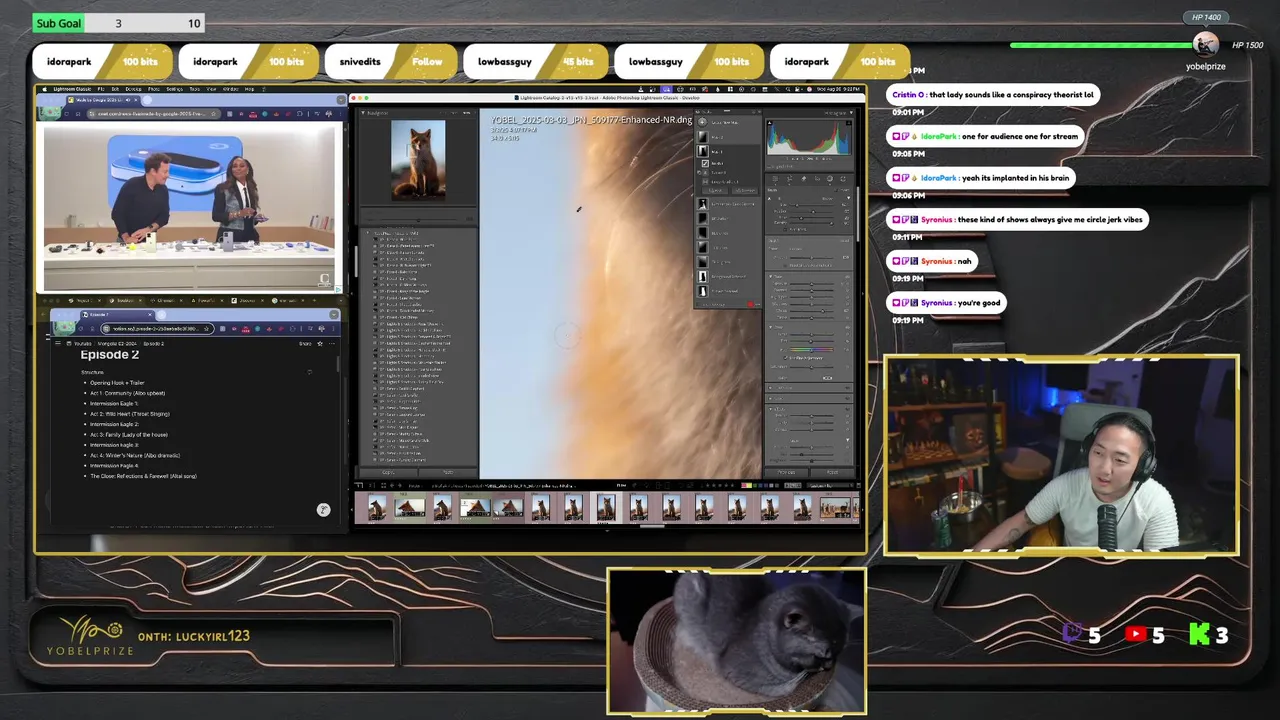Select the Masking tool in Lightroom tool strip
The height and width of the screenshot is (720, 1280).
click(830, 179)
